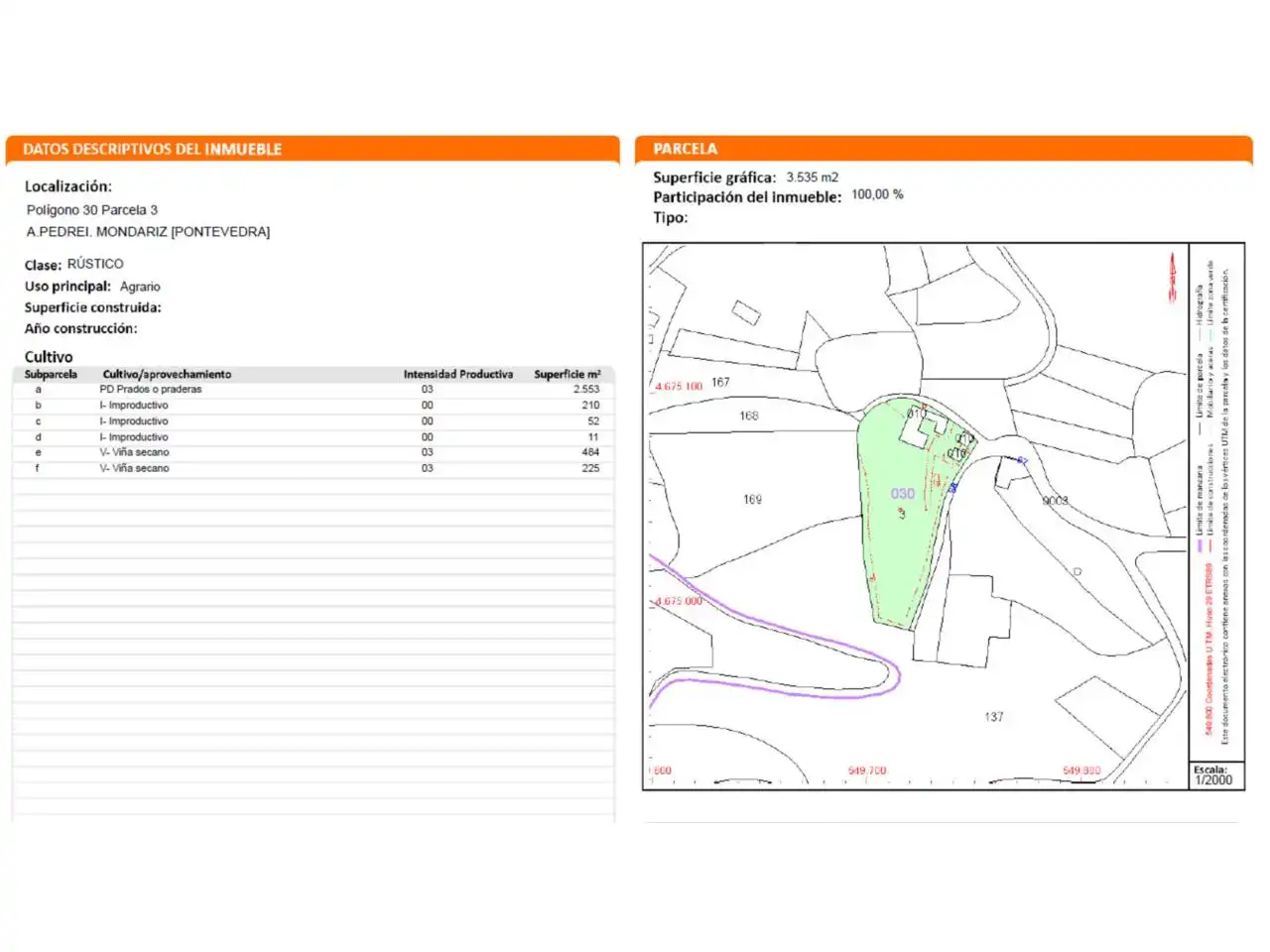Click the surface value '210' in row b

coord(591,406)
